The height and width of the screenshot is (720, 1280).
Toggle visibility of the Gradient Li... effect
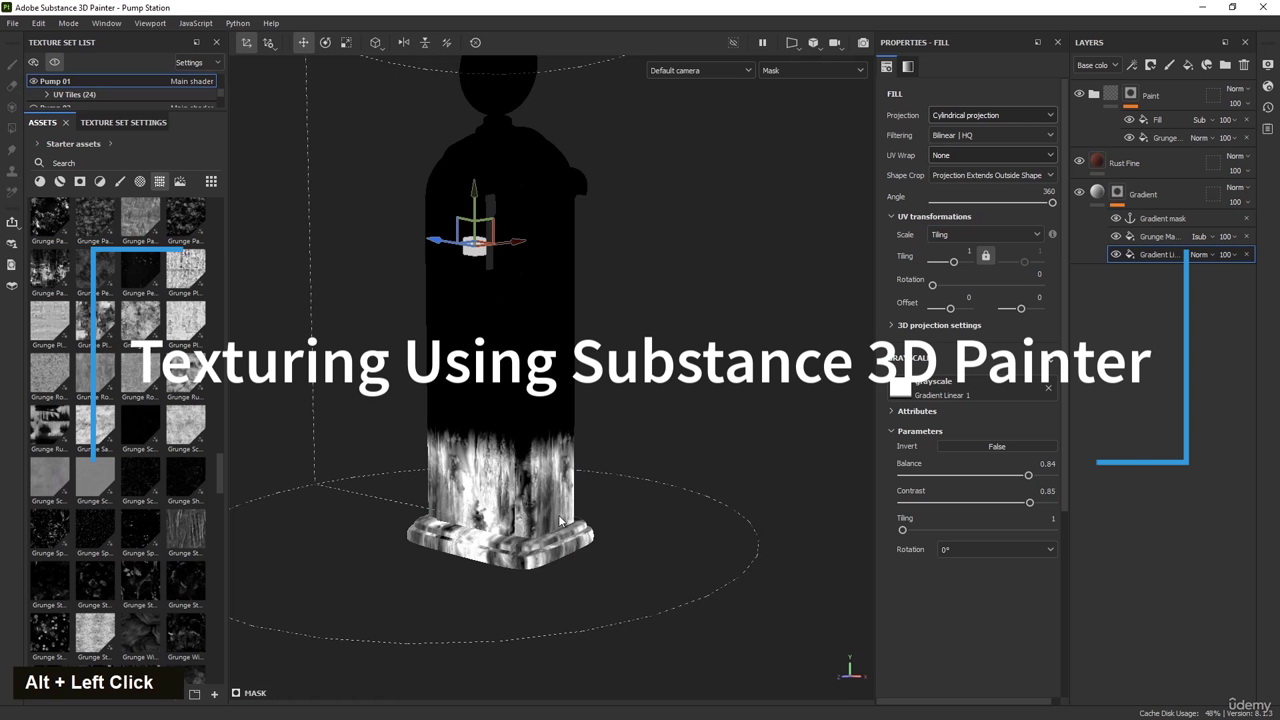point(1116,255)
